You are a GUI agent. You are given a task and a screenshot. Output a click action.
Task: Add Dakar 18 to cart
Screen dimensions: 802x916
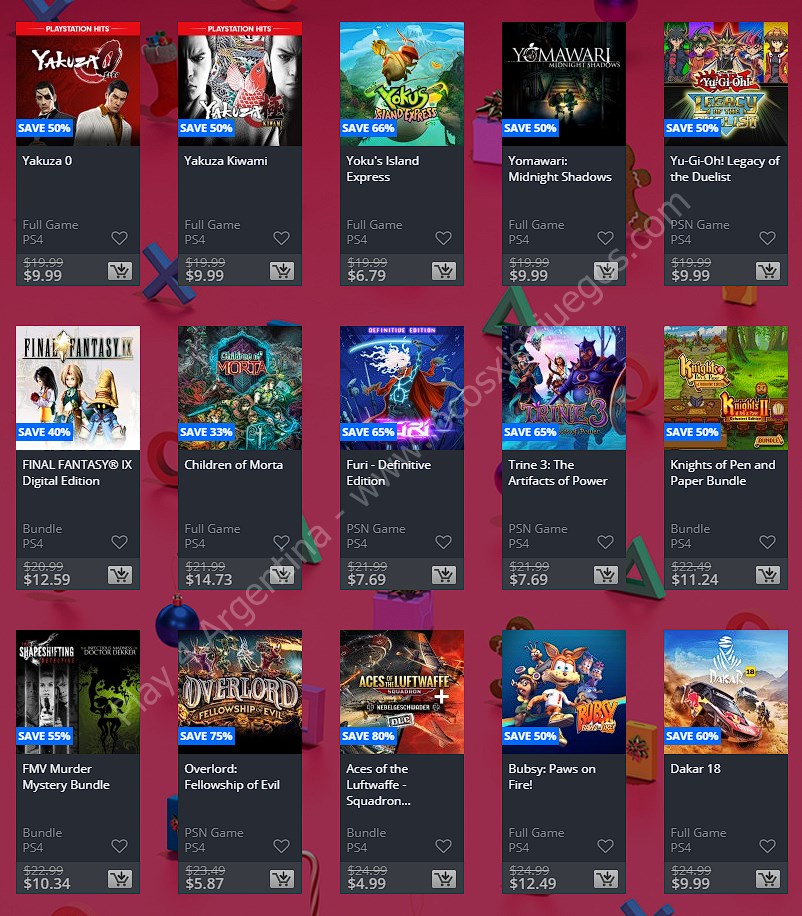click(768, 879)
